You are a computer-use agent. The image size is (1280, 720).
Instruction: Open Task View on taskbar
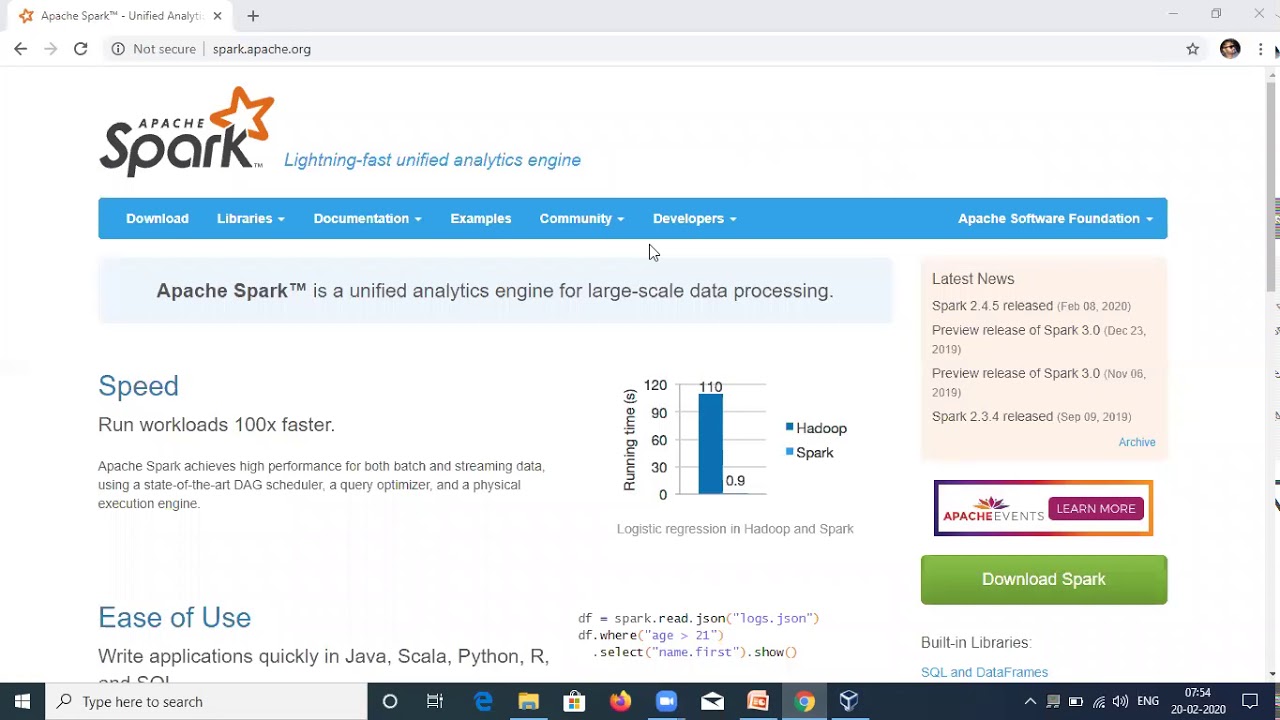click(435, 701)
